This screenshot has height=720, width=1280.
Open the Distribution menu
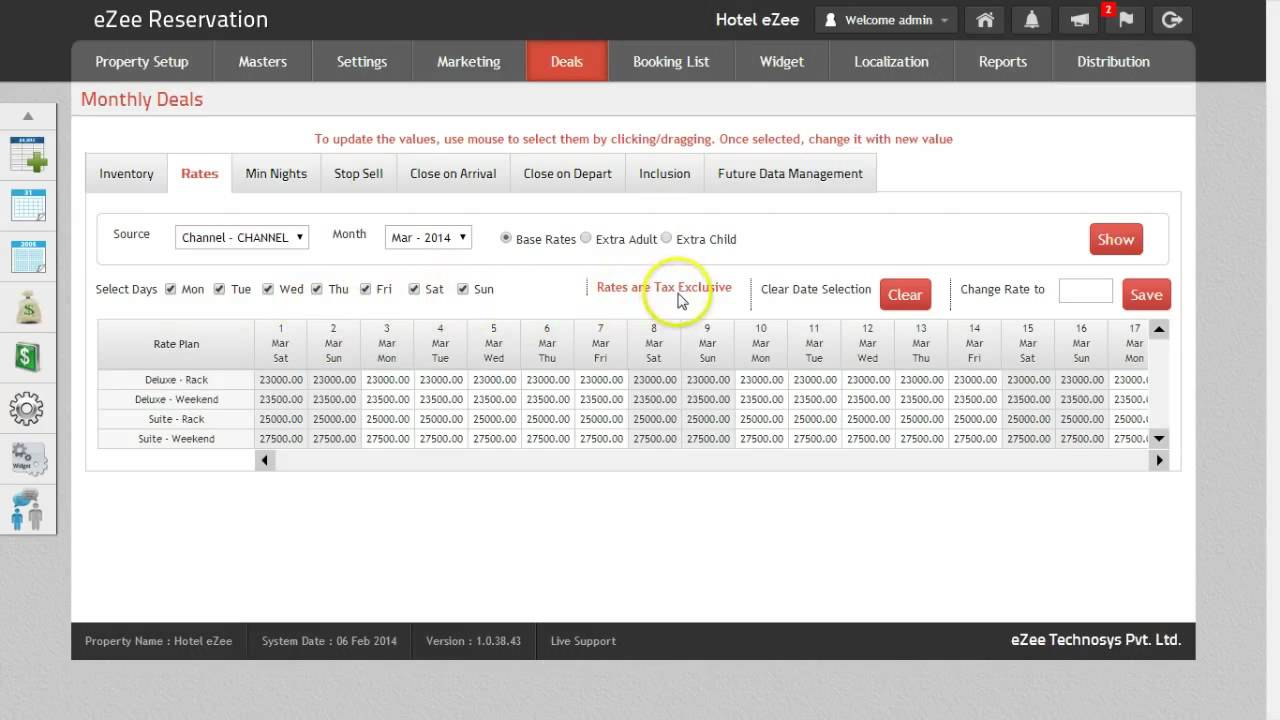click(1113, 61)
